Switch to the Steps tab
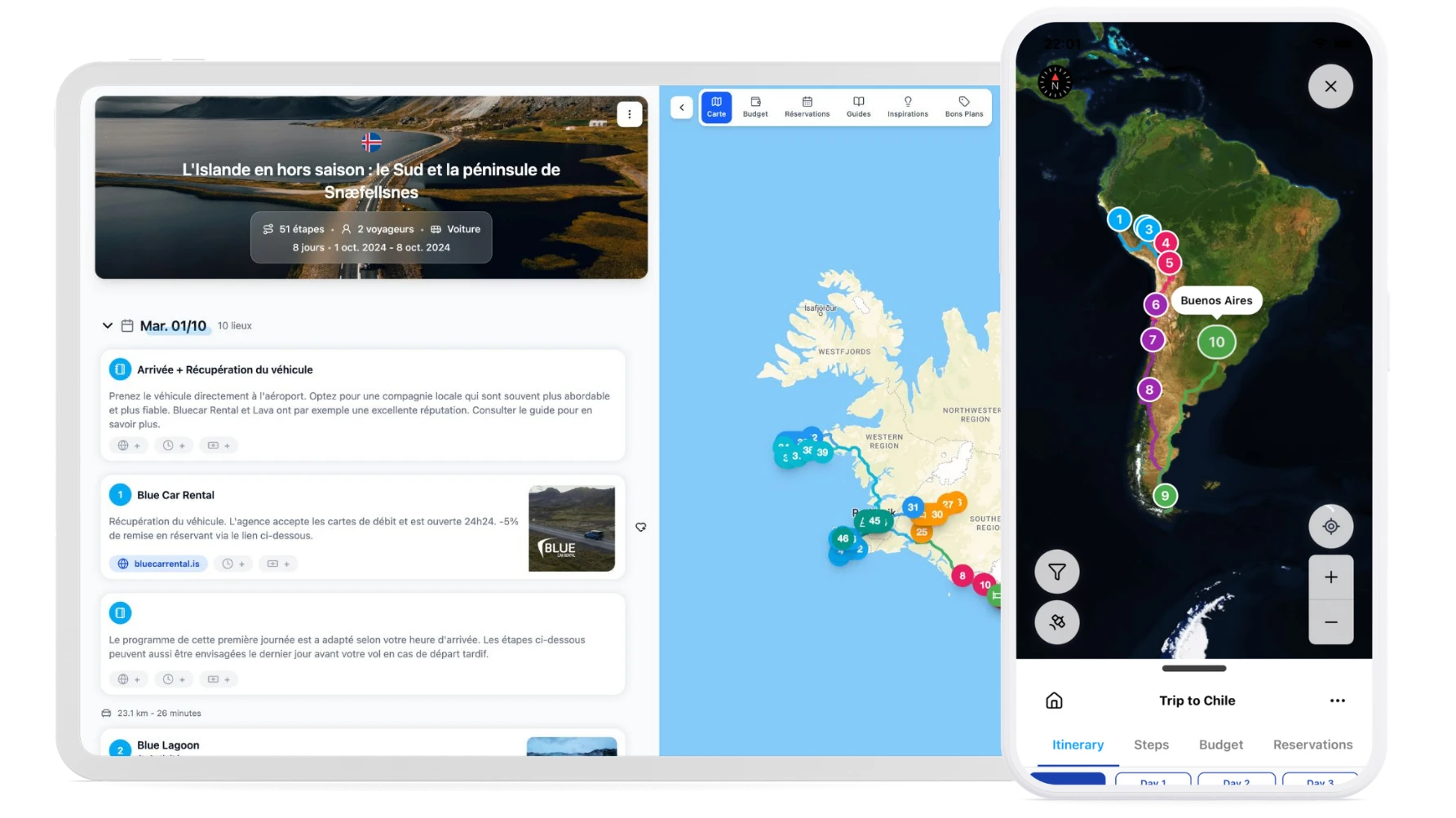This screenshot has height=818, width=1456. coord(1151,745)
